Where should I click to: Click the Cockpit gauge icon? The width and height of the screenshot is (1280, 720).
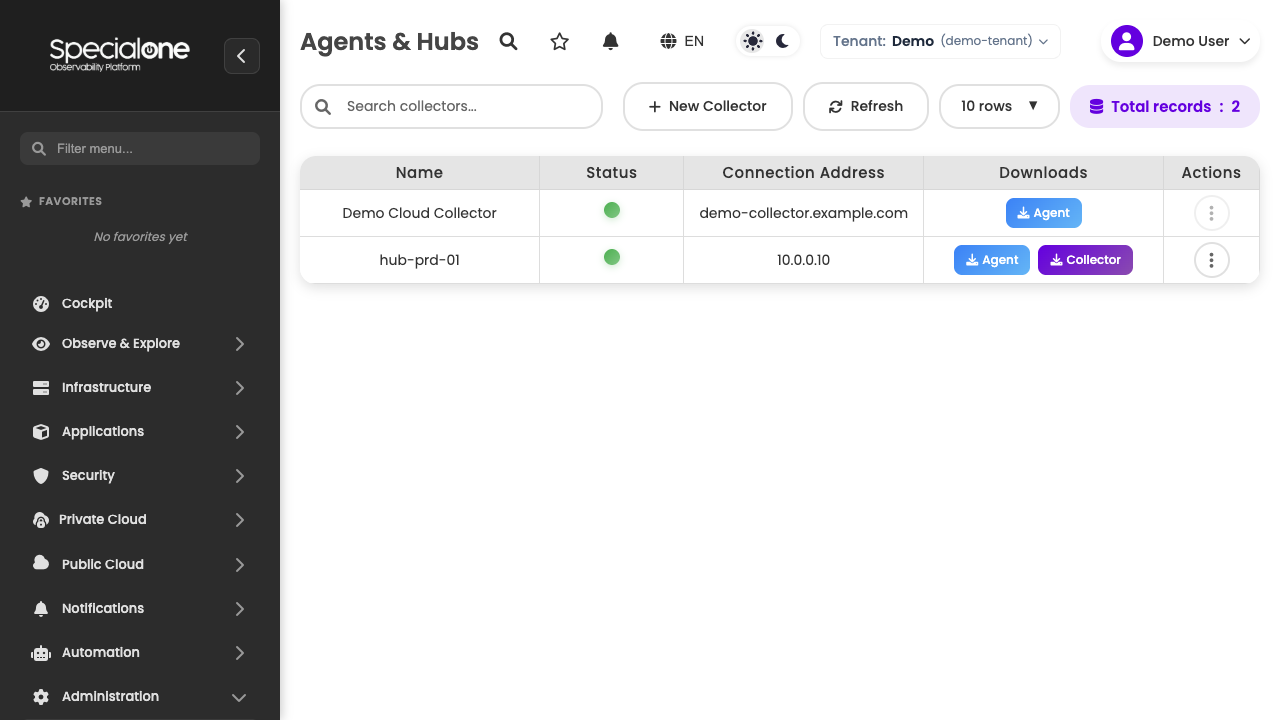pyautogui.click(x=41, y=303)
